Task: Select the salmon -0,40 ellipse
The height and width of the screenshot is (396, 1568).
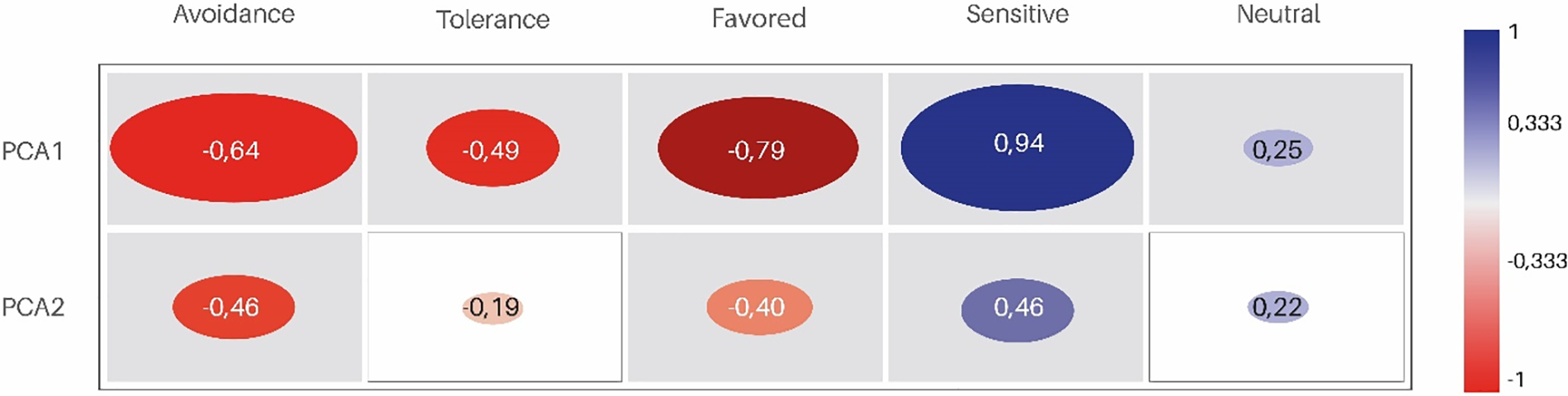Action: (x=758, y=307)
